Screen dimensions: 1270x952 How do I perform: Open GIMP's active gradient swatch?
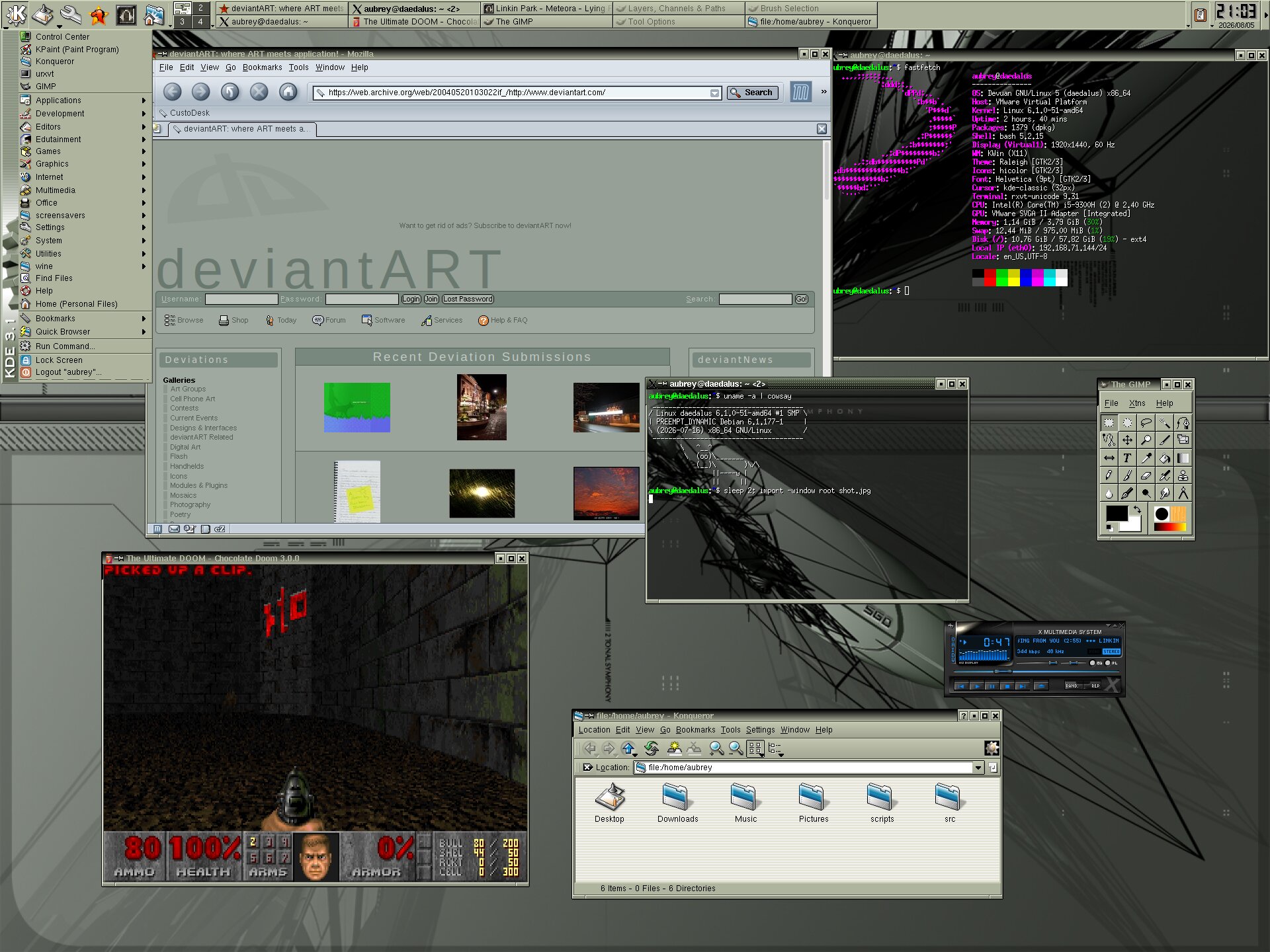pyautogui.click(x=1169, y=527)
